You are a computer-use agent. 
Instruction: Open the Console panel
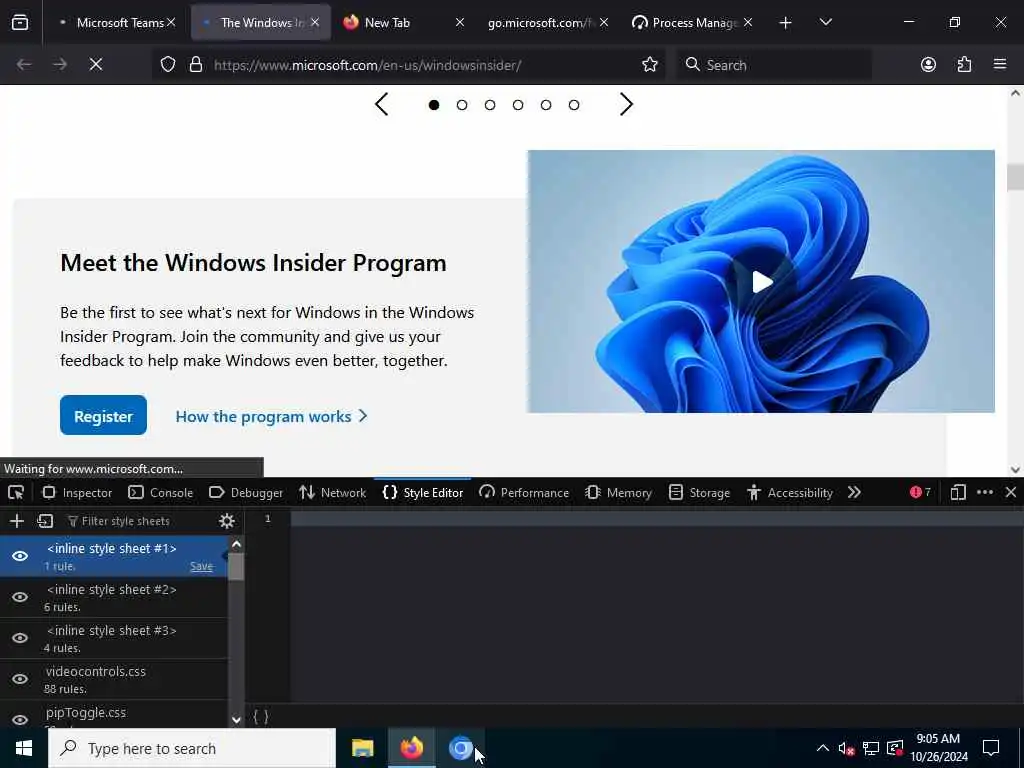click(x=161, y=492)
